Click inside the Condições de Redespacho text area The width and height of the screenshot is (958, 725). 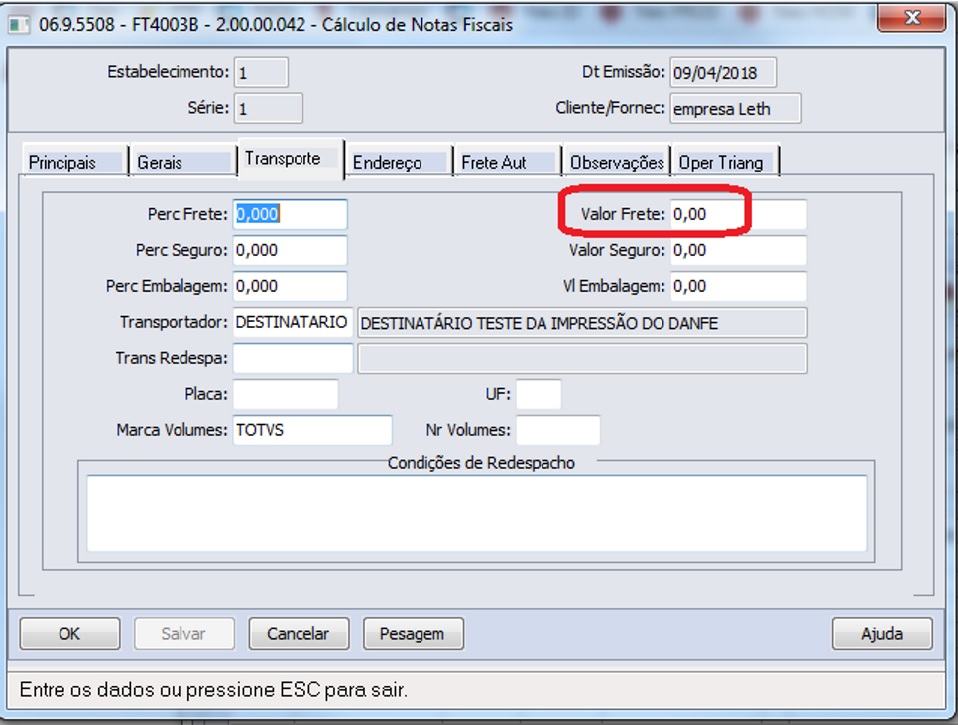476,513
